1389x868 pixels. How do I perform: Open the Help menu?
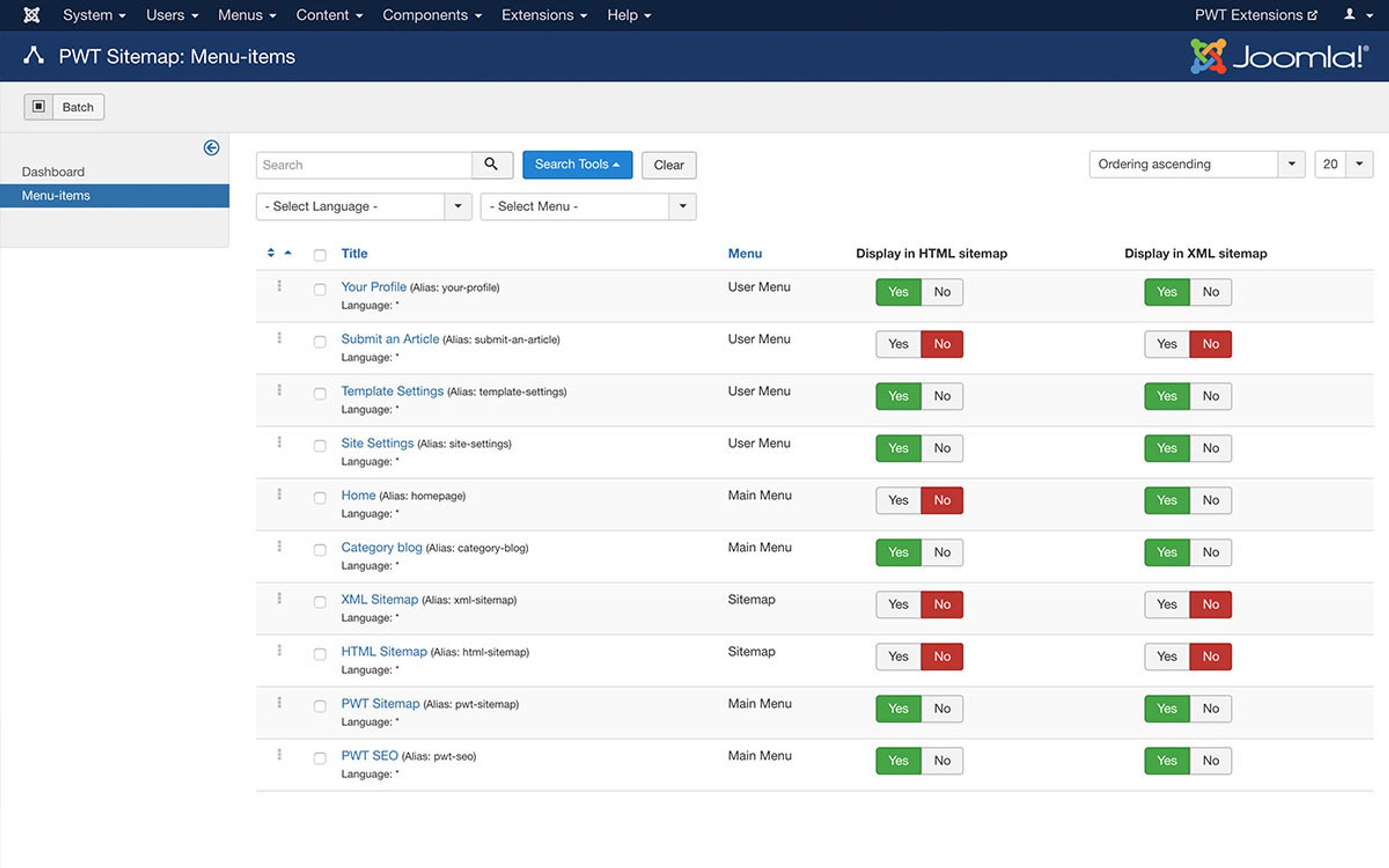(x=629, y=15)
